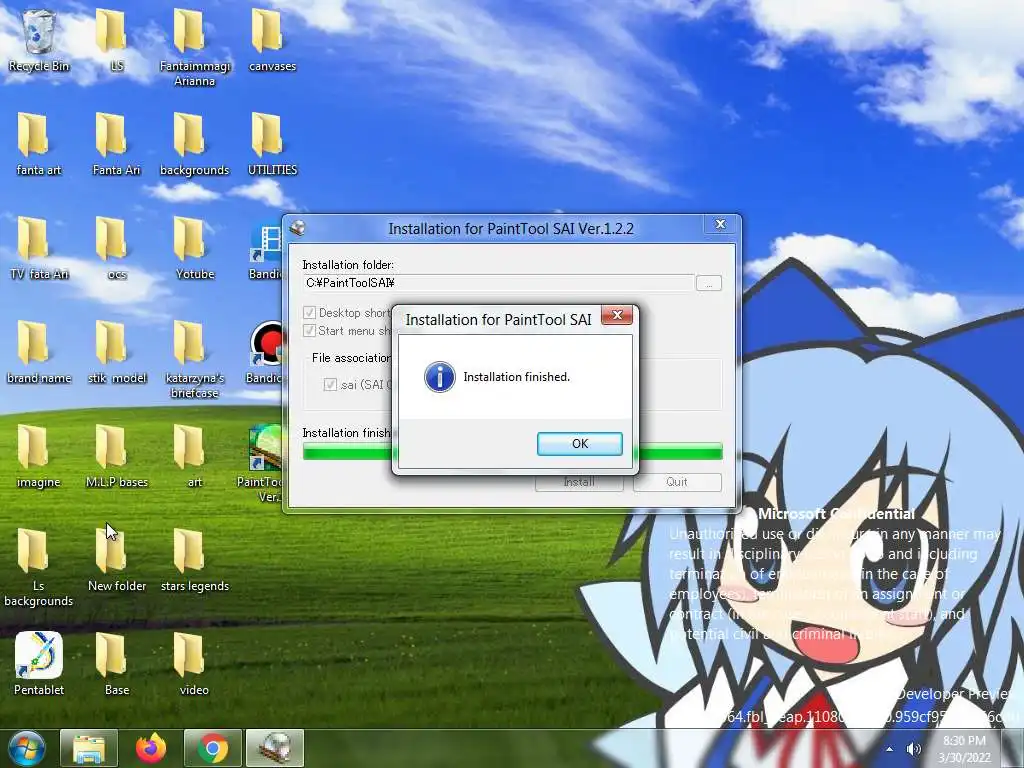Confirm the Installation finished dialog with OK
The height and width of the screenshot is (768, 1024).
(579, 443)
